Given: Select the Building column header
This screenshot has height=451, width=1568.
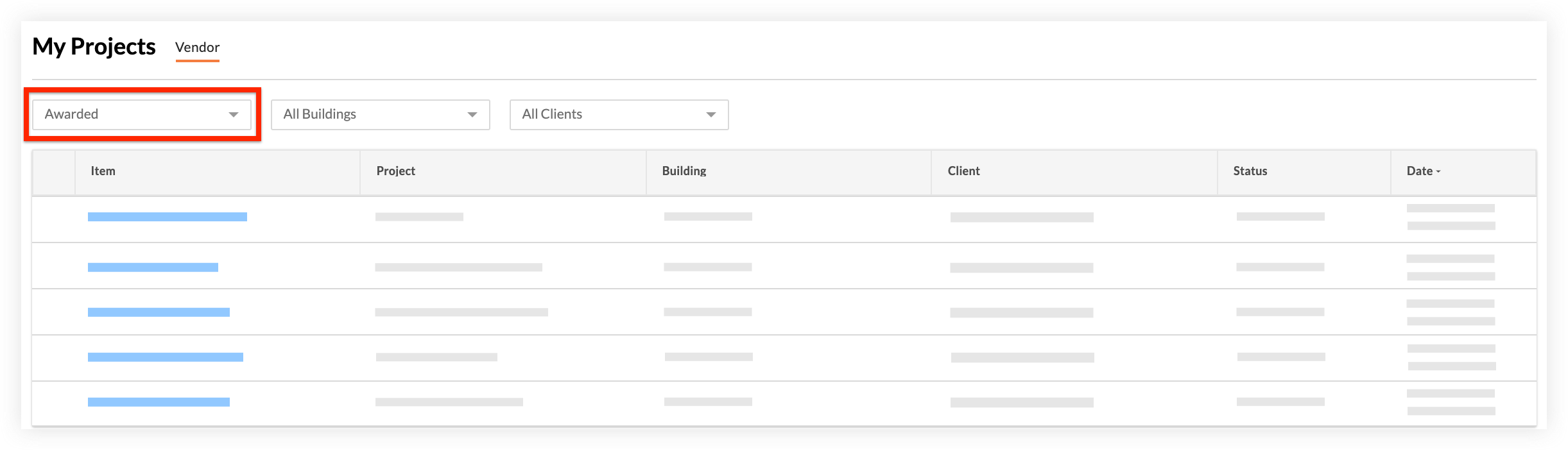Looking at the screenshot, I should click(x=684, y=171).
